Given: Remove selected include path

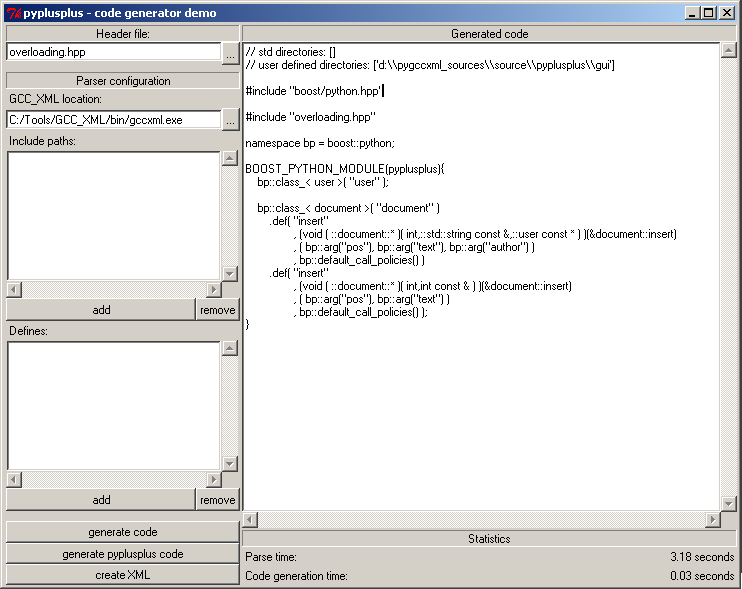Looking at the screenshot, I should point(217,310).
